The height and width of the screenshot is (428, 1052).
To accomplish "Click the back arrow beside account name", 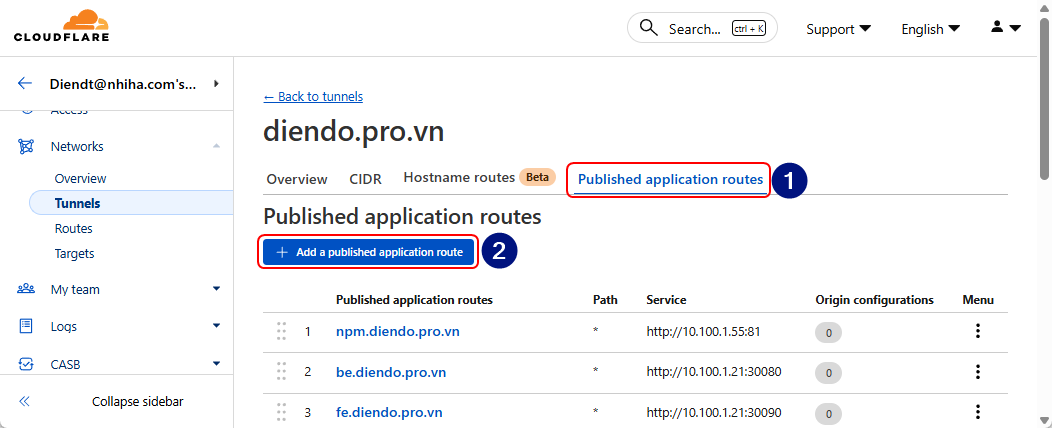I will click(25, 83).
